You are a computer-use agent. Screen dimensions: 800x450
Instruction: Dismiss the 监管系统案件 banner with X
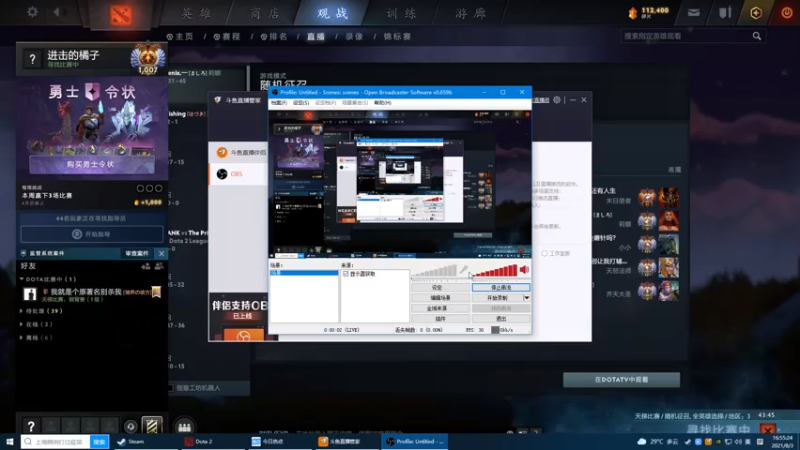pos(162,254)
